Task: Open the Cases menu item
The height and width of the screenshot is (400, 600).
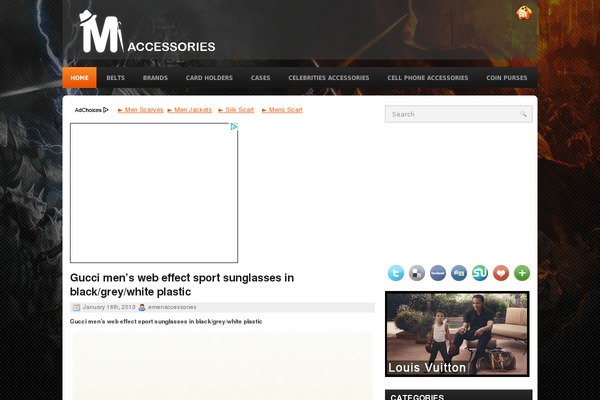Action: [261, 78]
